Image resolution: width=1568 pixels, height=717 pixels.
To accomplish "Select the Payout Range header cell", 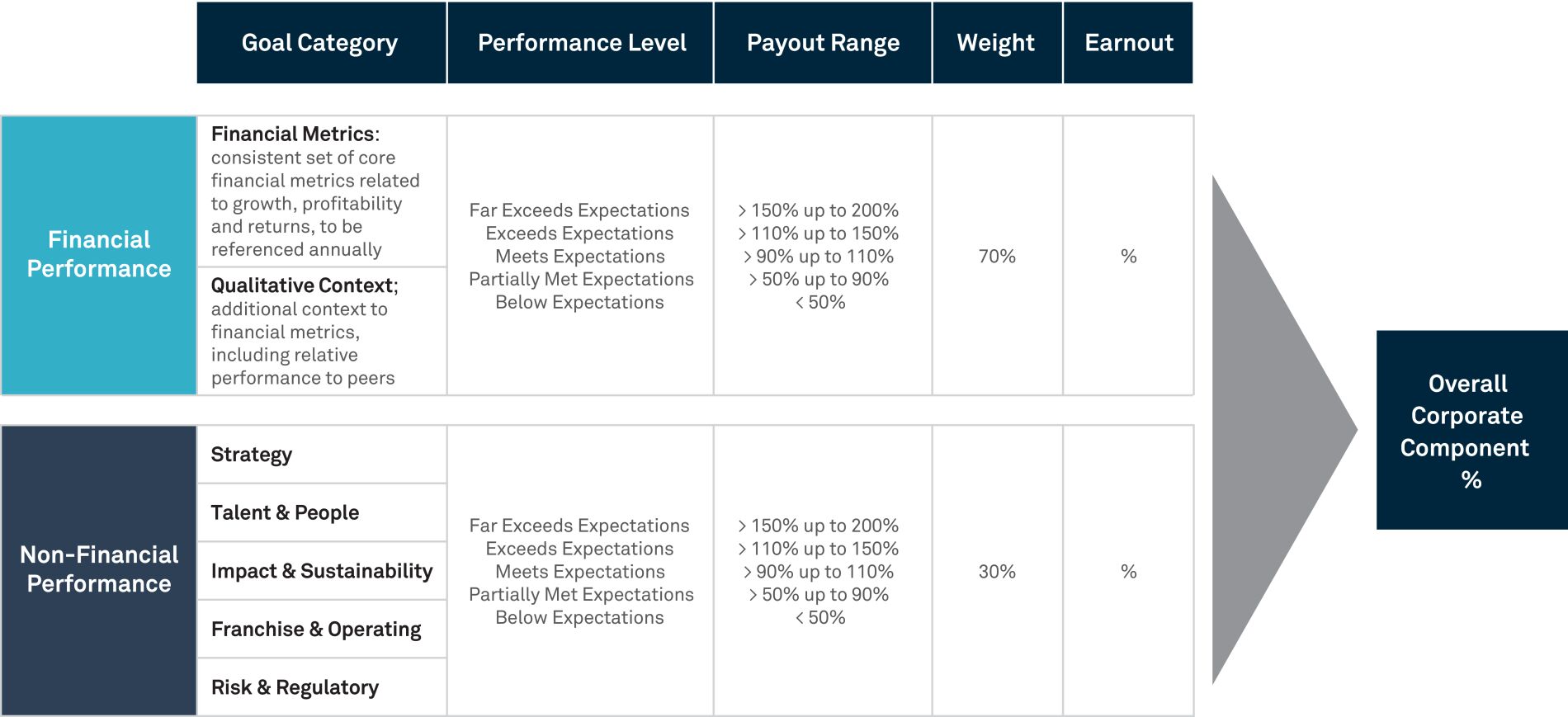I will point(823,43).
